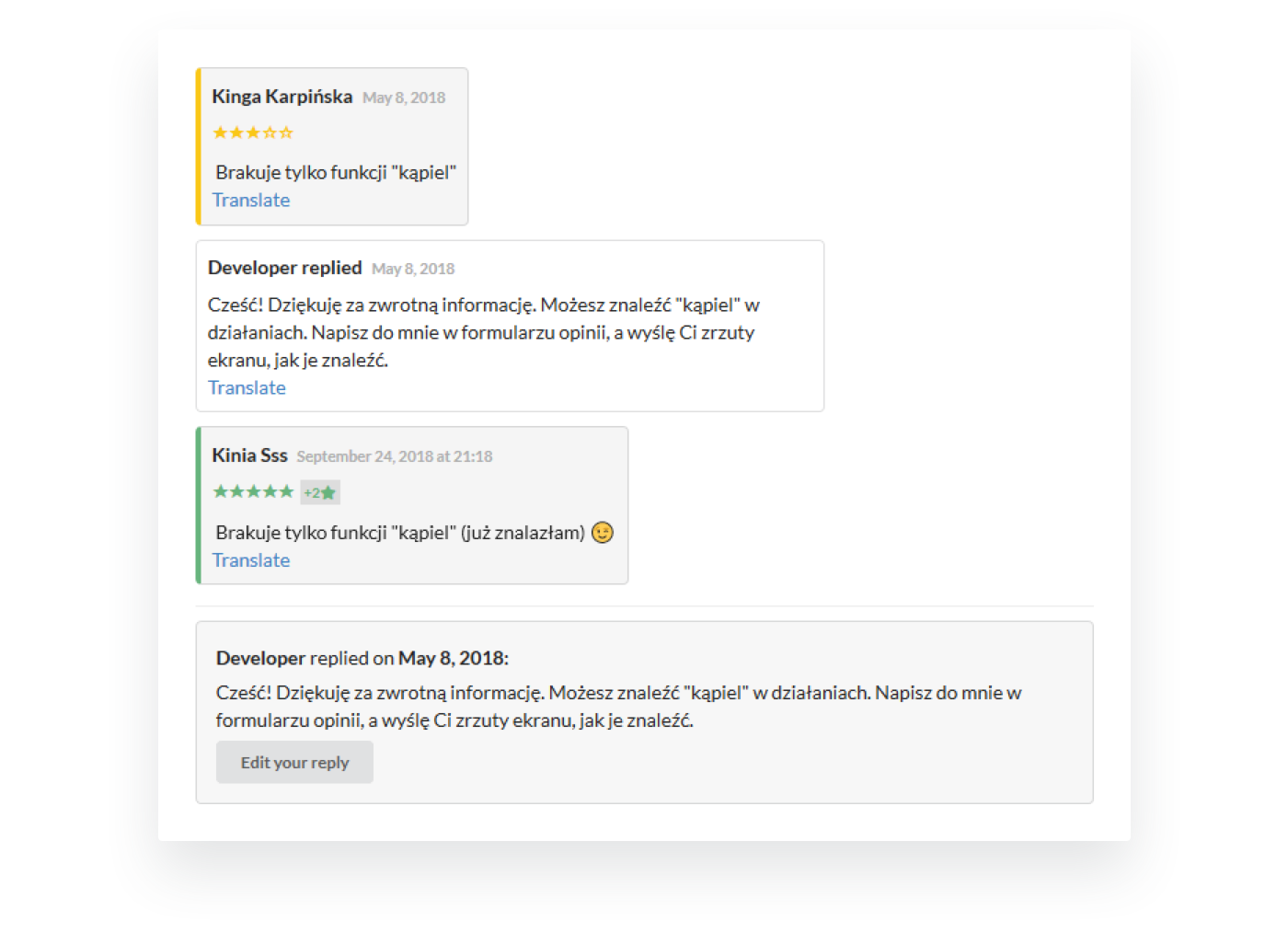The height and width of the screenshot is (933, 1288).
Task: Click the winking smiley emoji
Action: [603, 533]
